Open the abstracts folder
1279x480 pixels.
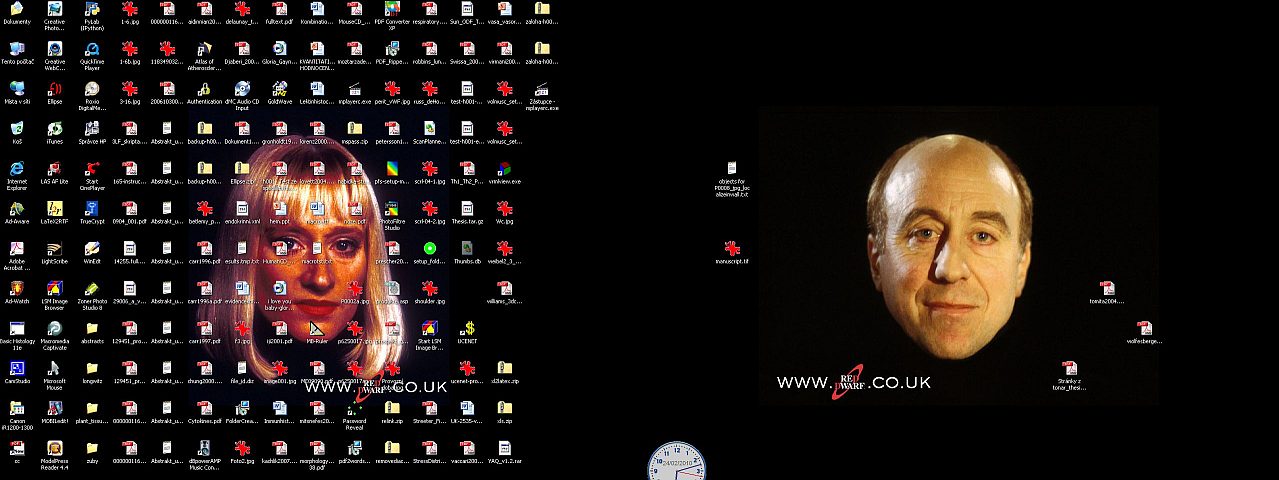(92, 329)
